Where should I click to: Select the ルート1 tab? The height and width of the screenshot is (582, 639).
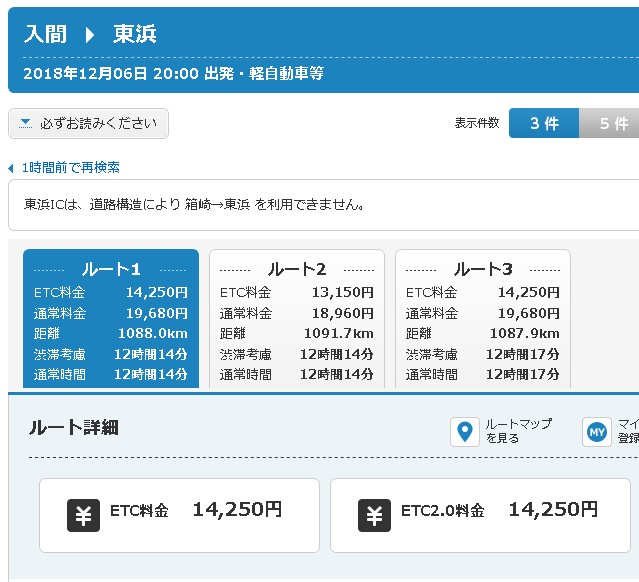point(110,320)
